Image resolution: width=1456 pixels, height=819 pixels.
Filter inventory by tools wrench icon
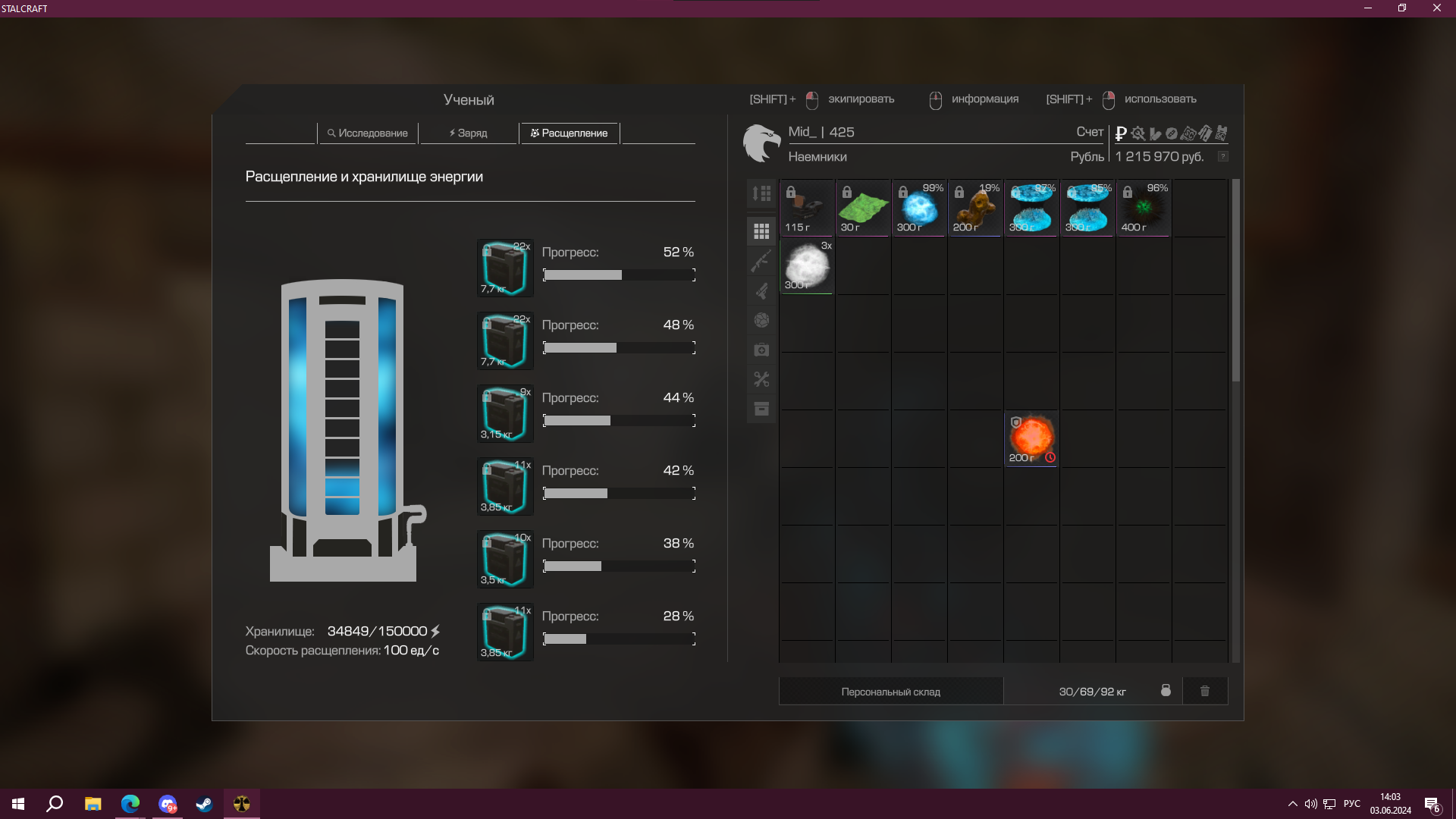point(761,379)
